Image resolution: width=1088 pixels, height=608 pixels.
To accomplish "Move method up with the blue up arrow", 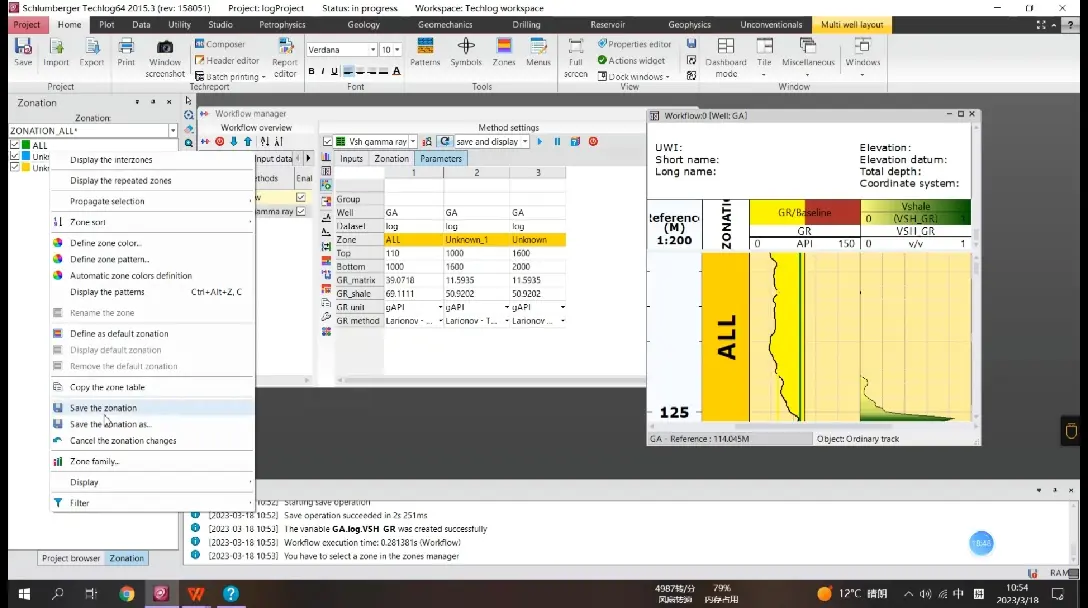I will pos(248,142).
